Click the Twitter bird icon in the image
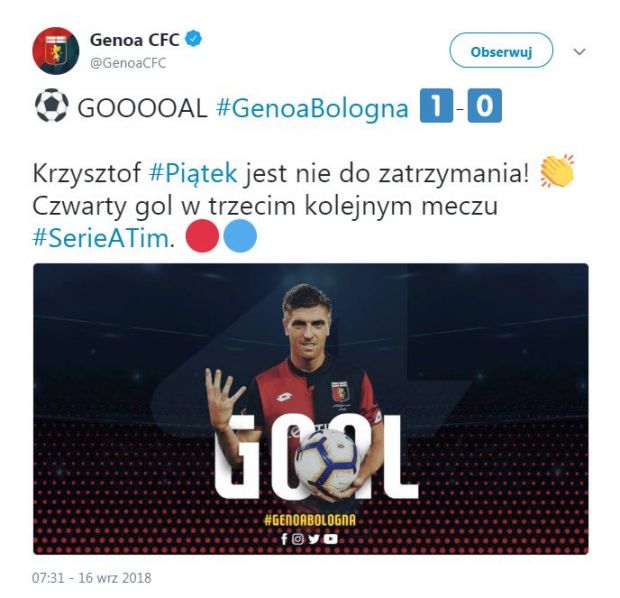Viewport: 620px width, 598px height. 314,539
